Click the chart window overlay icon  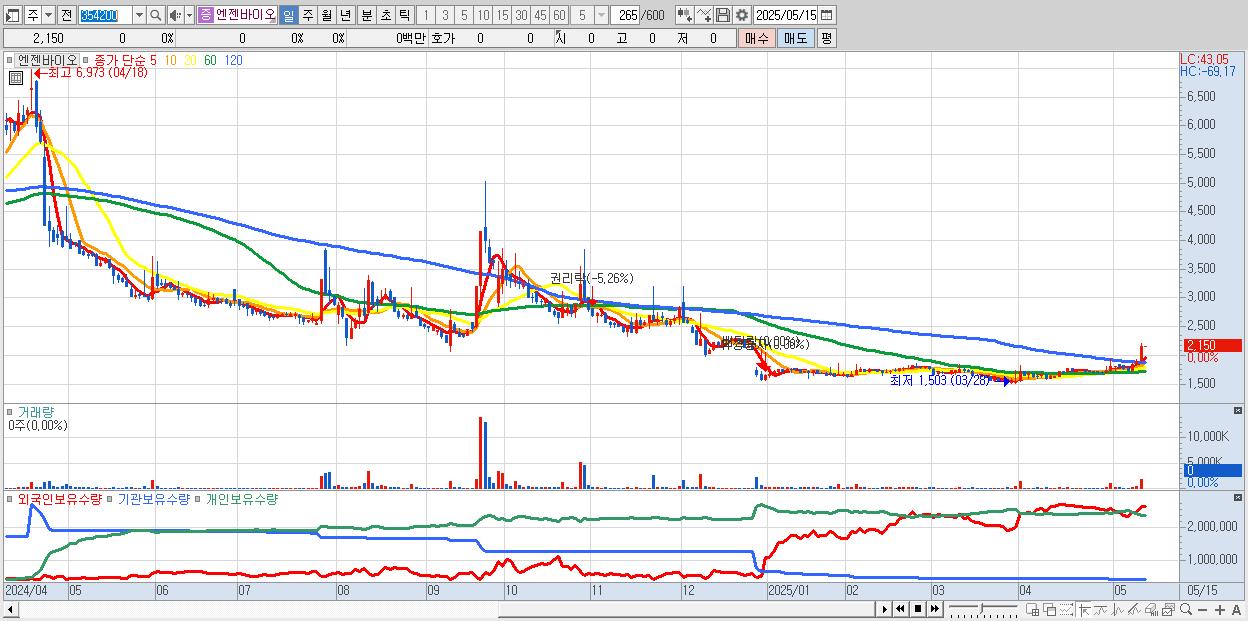1169,610
